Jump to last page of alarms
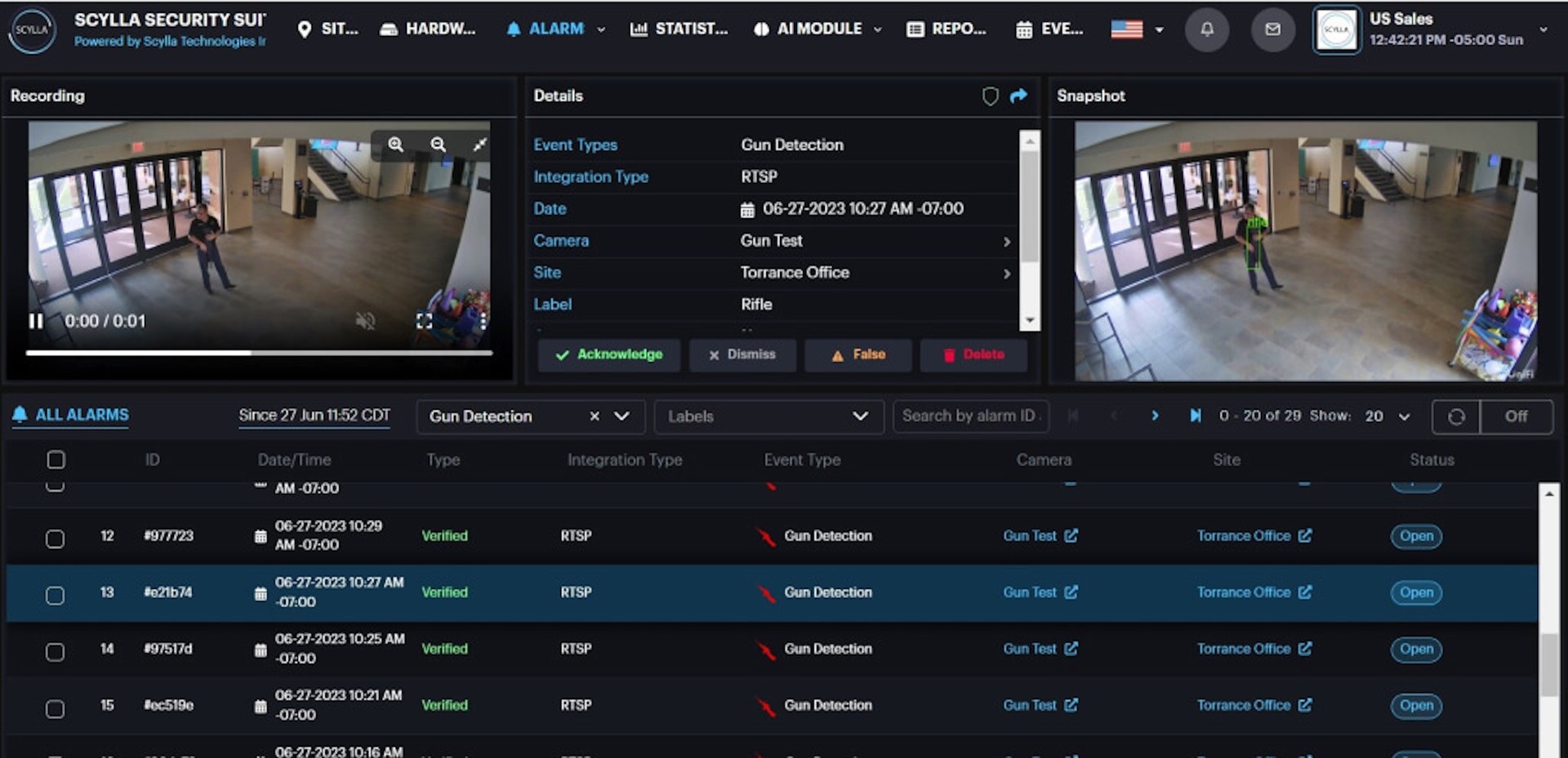Image resolution: width=1568 pixels, height=758 pixels. pos(1196,416)
